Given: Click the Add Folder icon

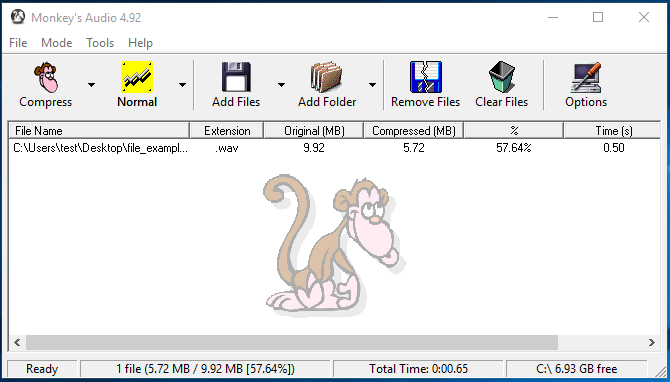Looking at the screenshot, I should tap(326, 77).
